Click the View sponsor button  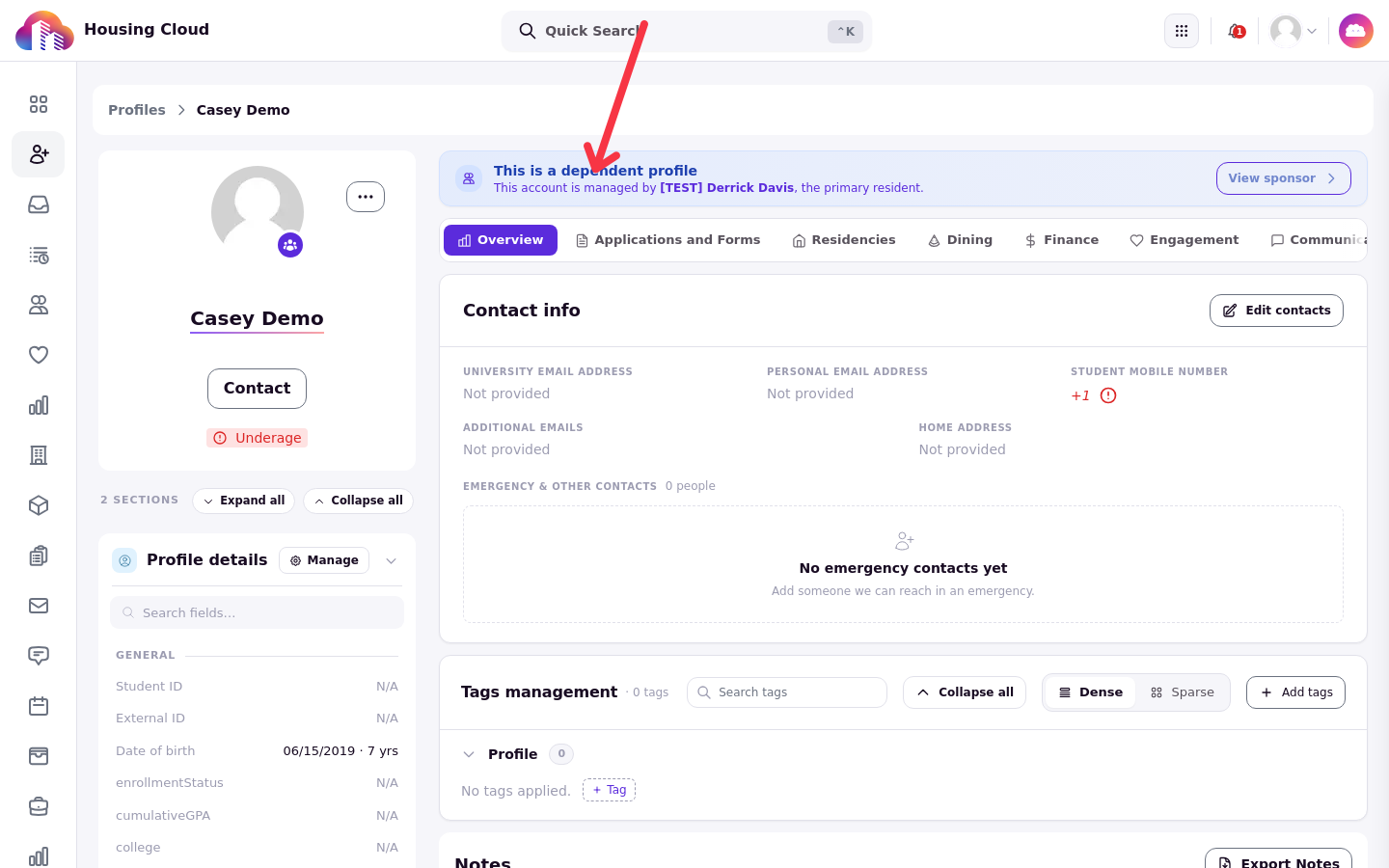point(1283,178)
